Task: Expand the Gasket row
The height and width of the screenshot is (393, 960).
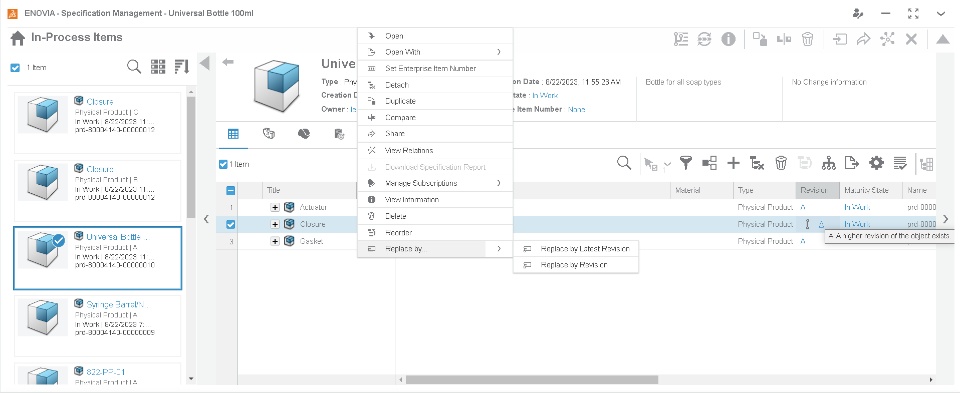Action: tap(275, 241)
